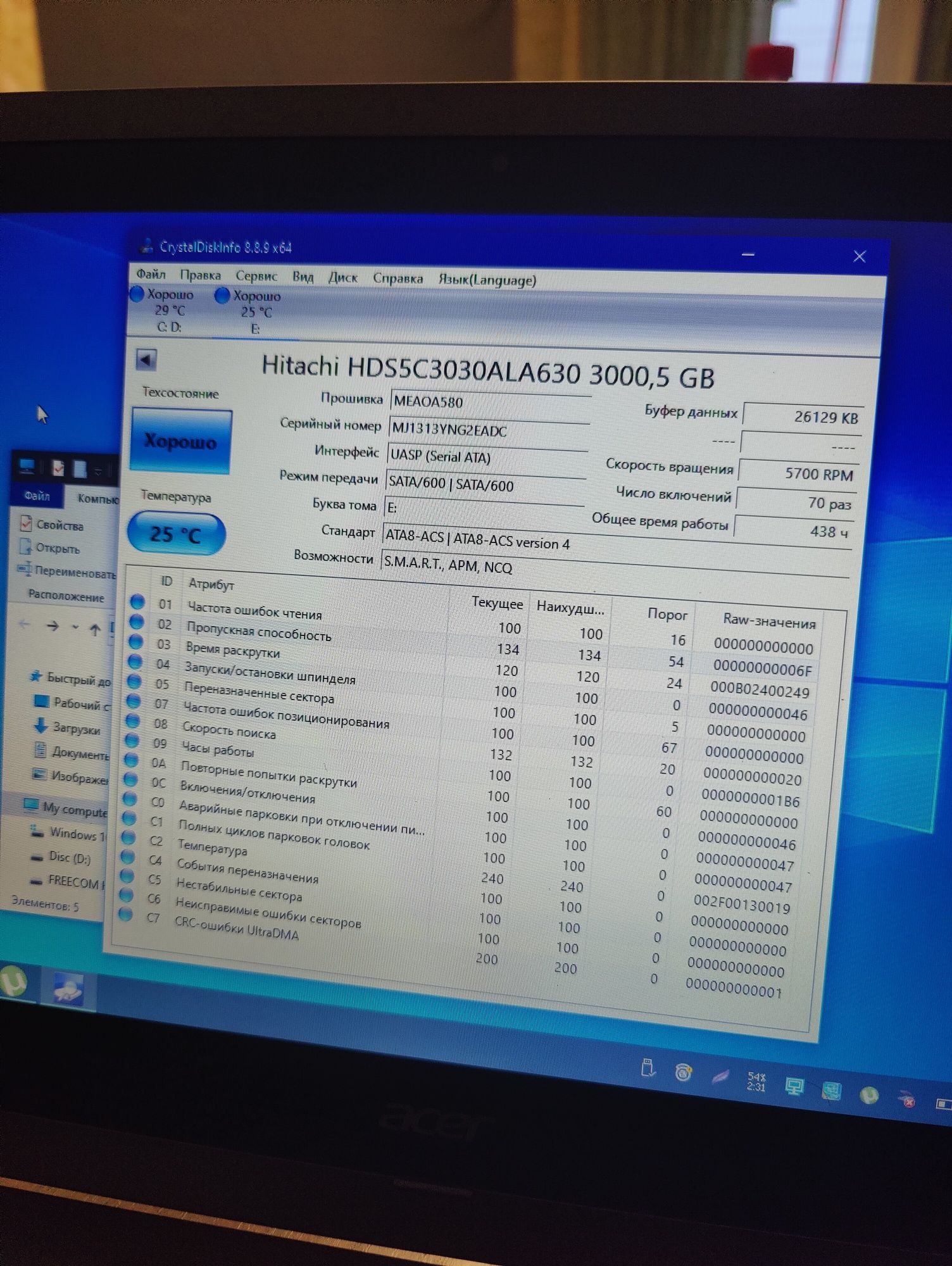952x1266 pixels.
Task: Click the Raw-значения column header
Action: pos(769,620)
